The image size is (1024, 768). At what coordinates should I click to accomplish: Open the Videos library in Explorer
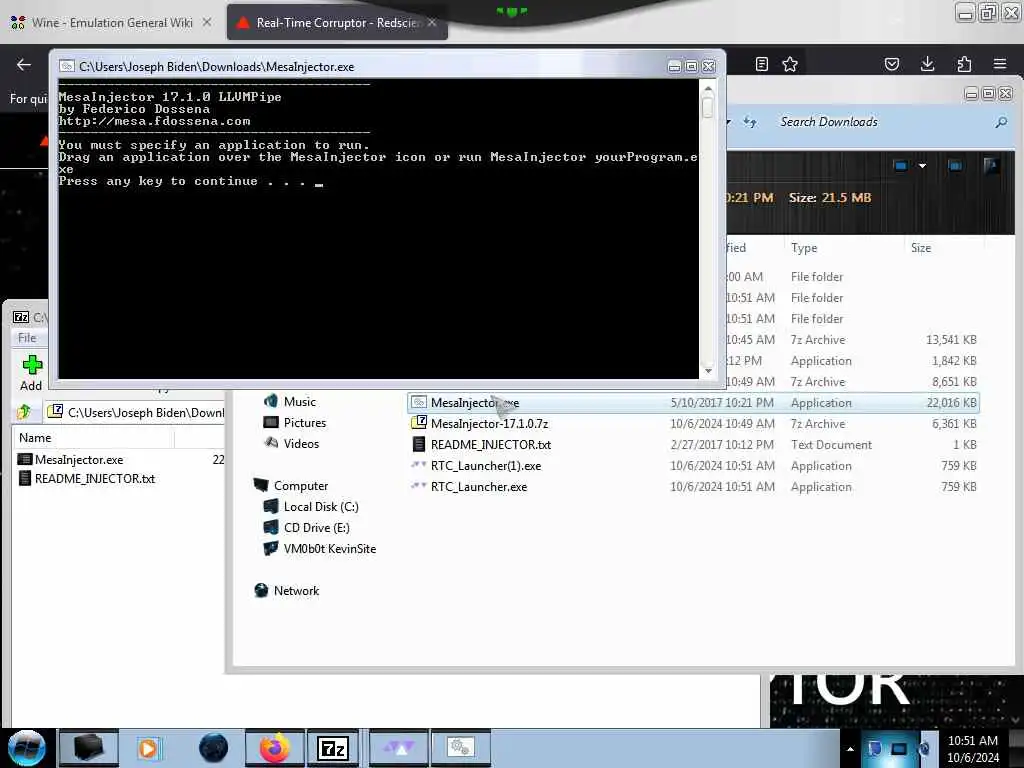coord(292,443)
